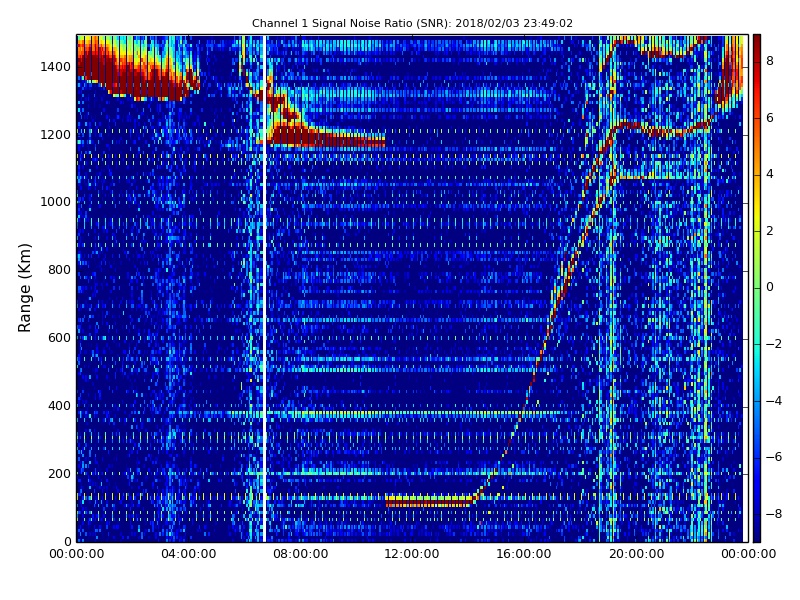Click the colorbar tick label 6
The width and height of the screenshot is (800, 600).
tap(769, 118)
